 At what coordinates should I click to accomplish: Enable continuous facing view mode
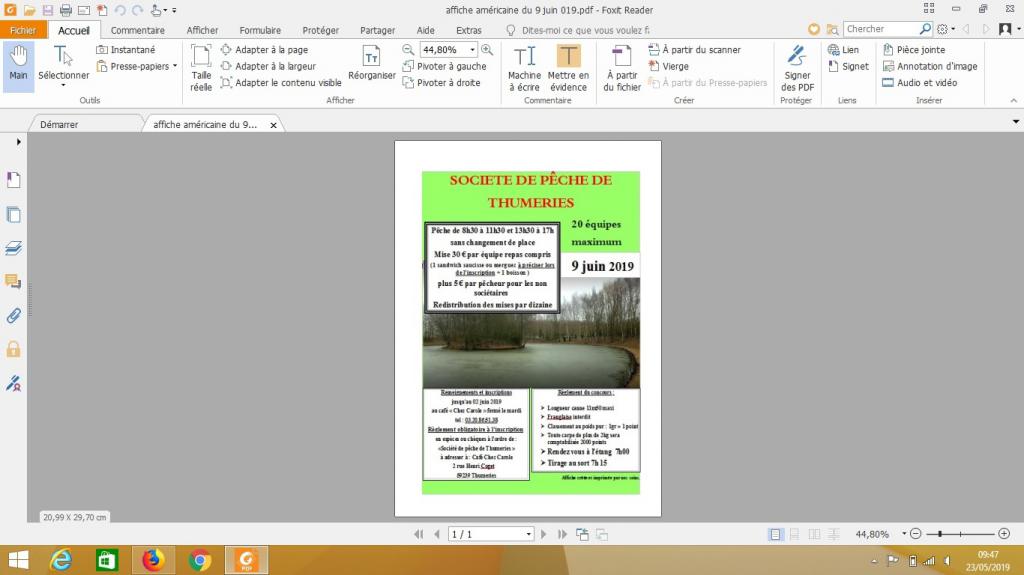834,534
